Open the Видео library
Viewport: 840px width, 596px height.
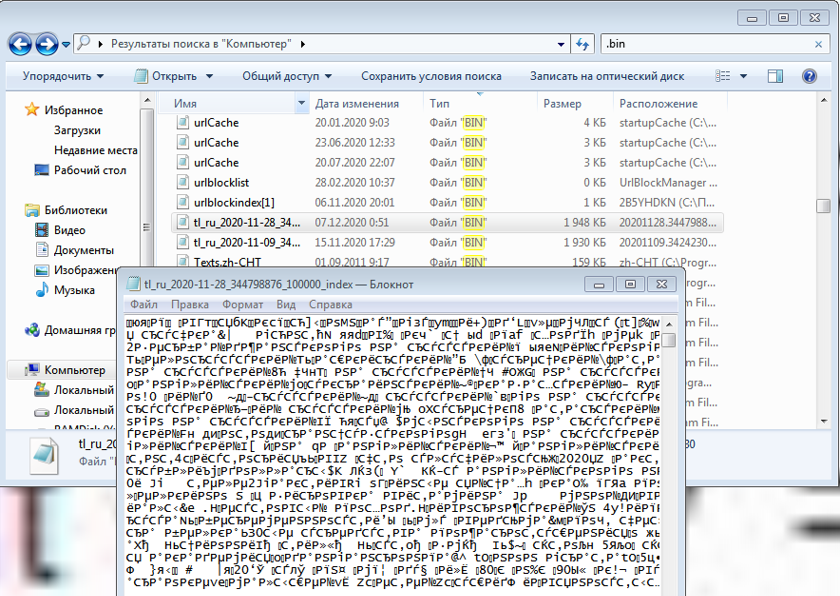pyautogui.click(x=69, y=230)
